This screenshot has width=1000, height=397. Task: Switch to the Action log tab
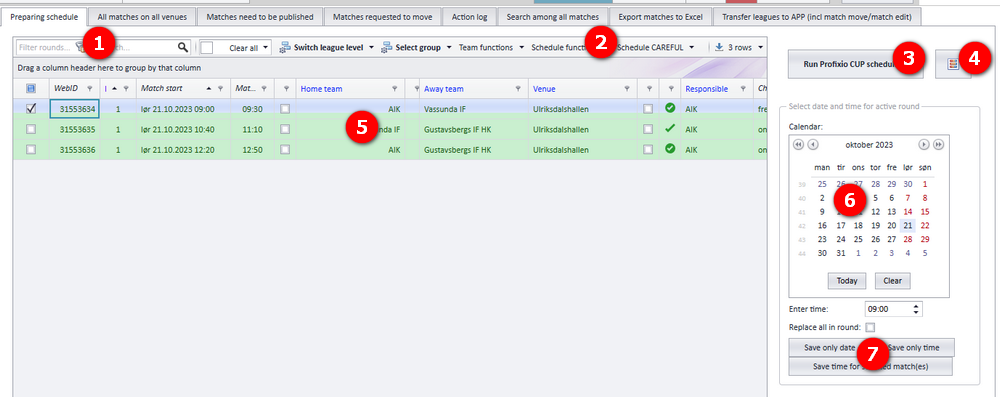pos(469,17)
